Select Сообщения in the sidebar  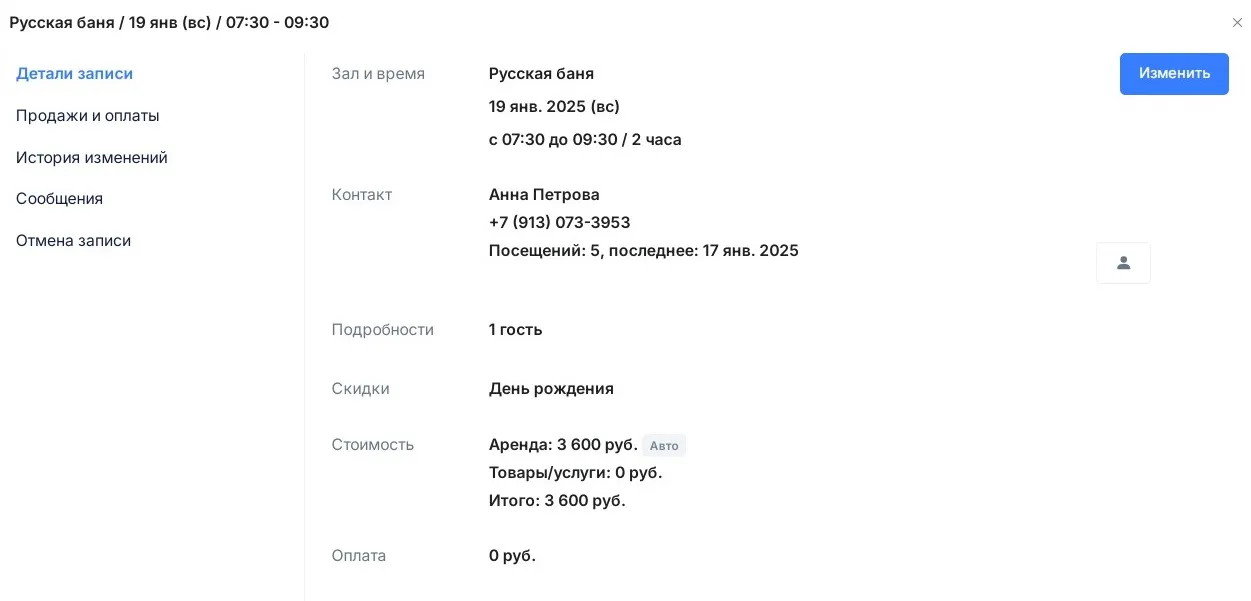(59, 198)
